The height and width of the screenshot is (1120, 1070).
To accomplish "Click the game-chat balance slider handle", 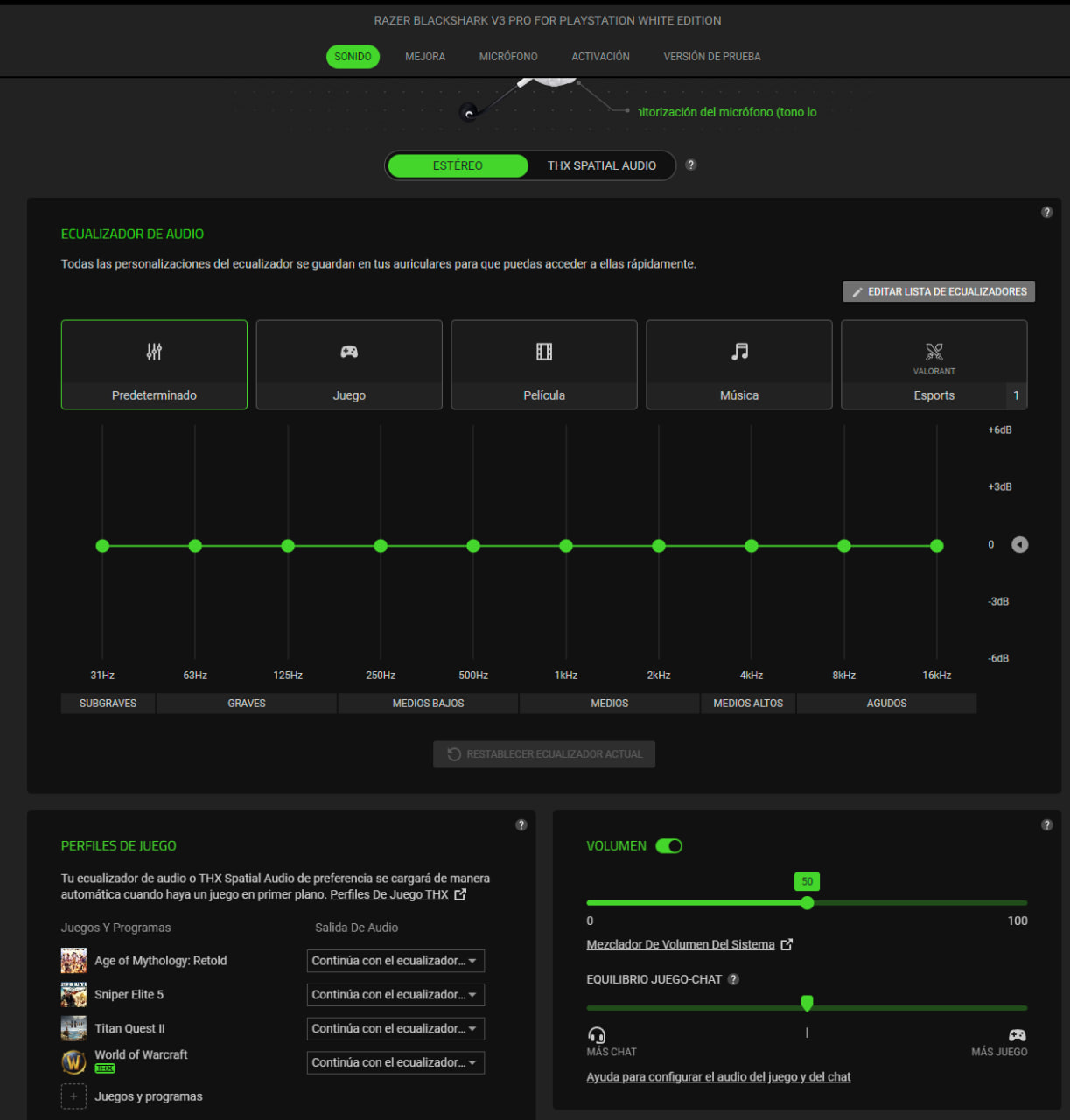I will [x=807, y=1004].
